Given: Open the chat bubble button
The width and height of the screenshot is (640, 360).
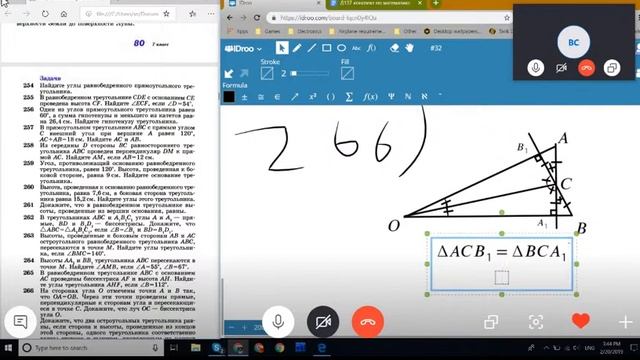Looking at the screenshot, I should click(20, 322).
